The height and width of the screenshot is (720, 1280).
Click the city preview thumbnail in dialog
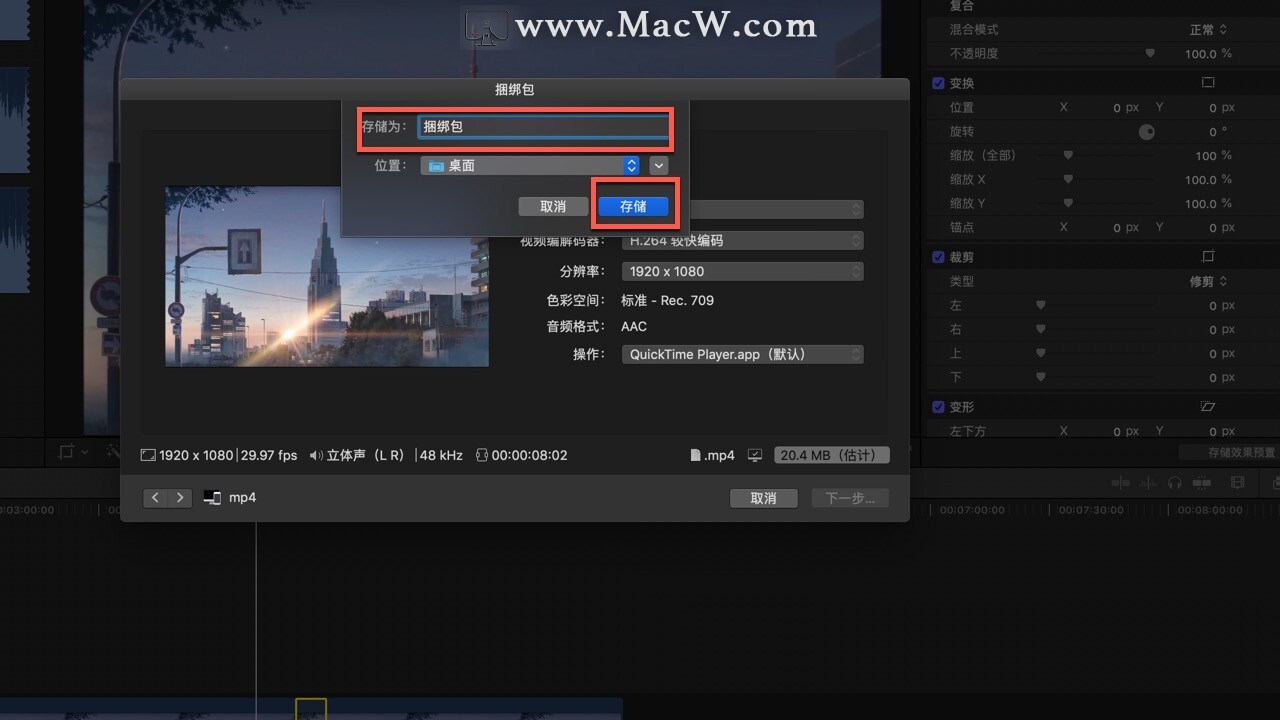(327, 276)
